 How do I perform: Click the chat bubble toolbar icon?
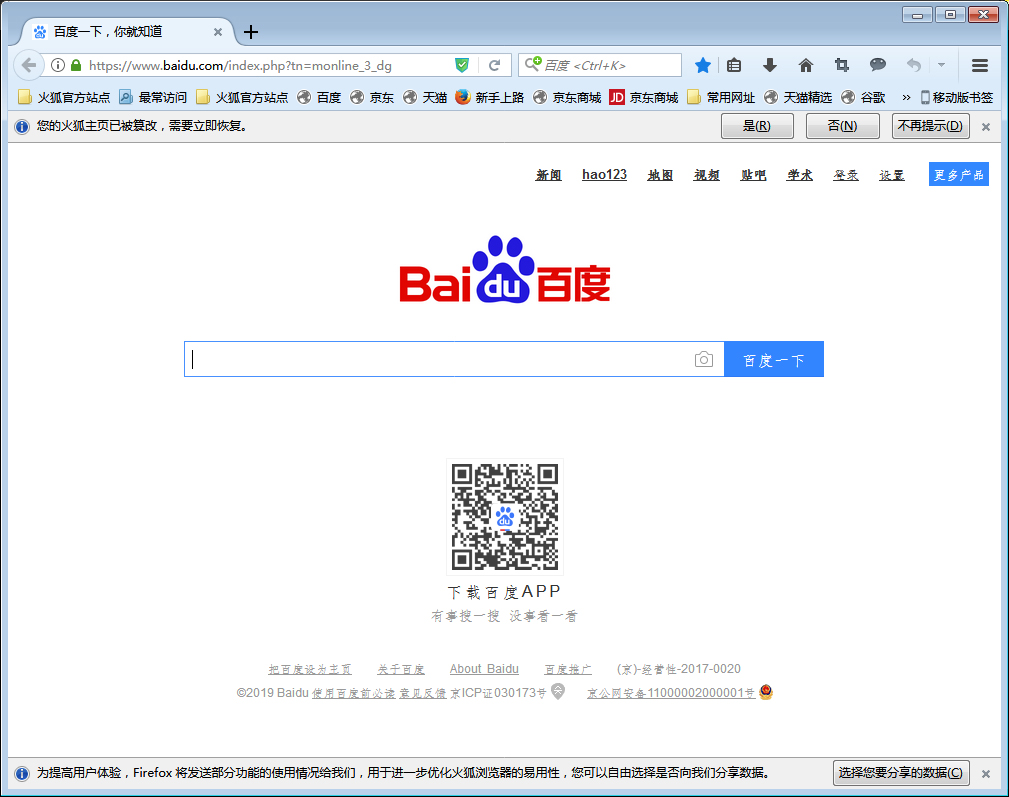point(877,65)
